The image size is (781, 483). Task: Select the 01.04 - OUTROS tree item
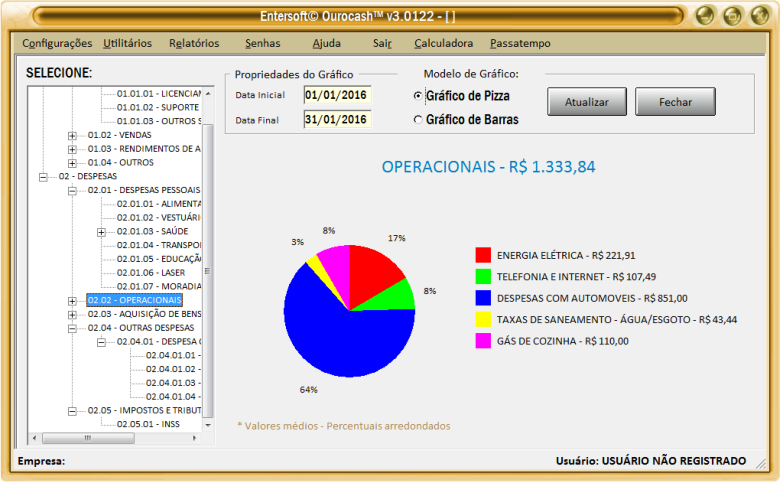pos(121,162)
